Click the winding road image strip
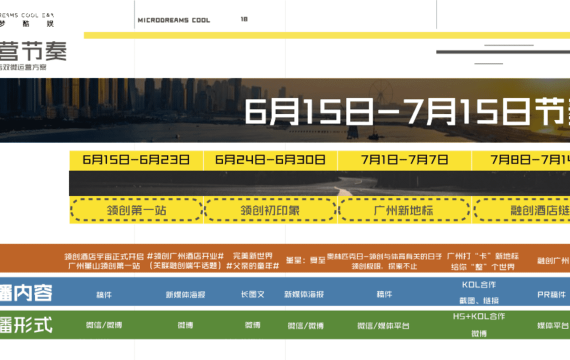 (x=320, y=183)
